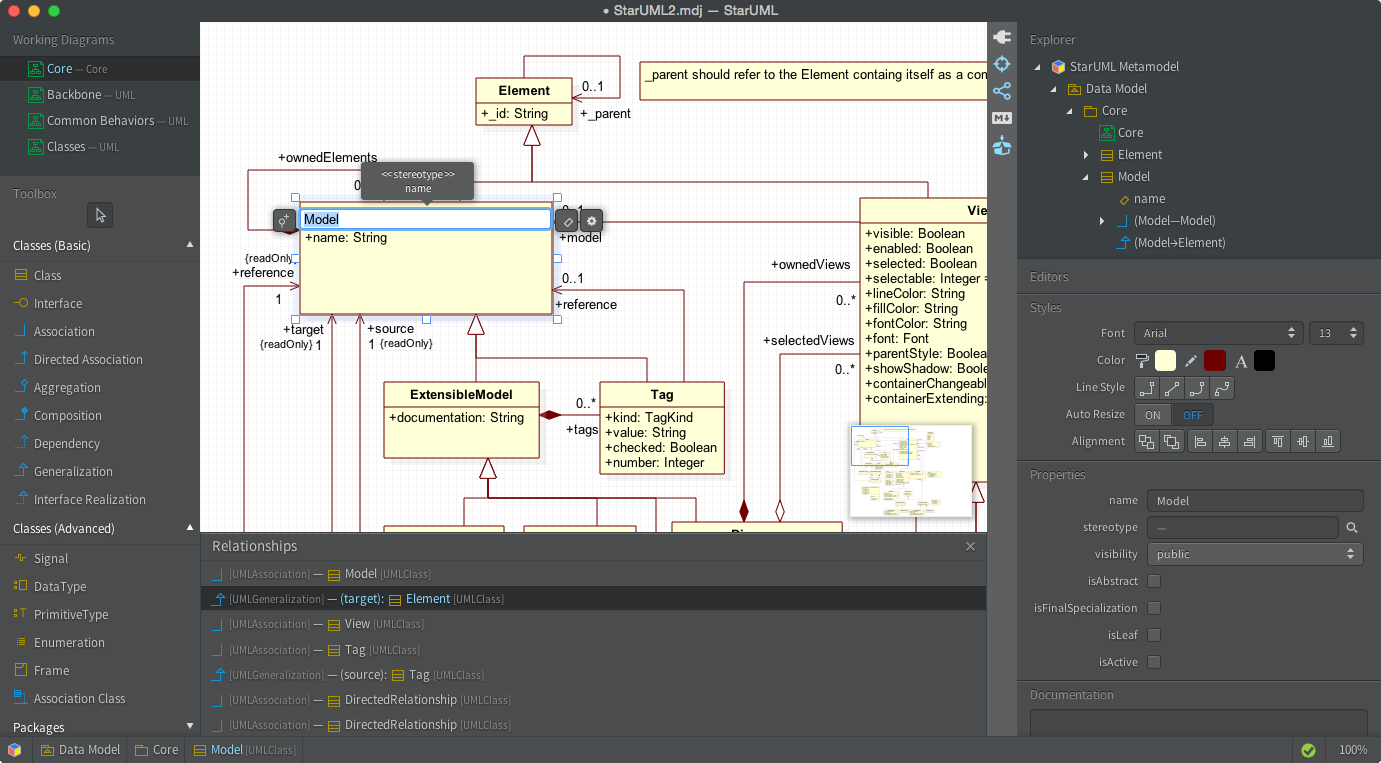Image resolution: width=1381 pixels, height=763 pixels.
Task: Align selected elements left
Action: pos(1201,441)
